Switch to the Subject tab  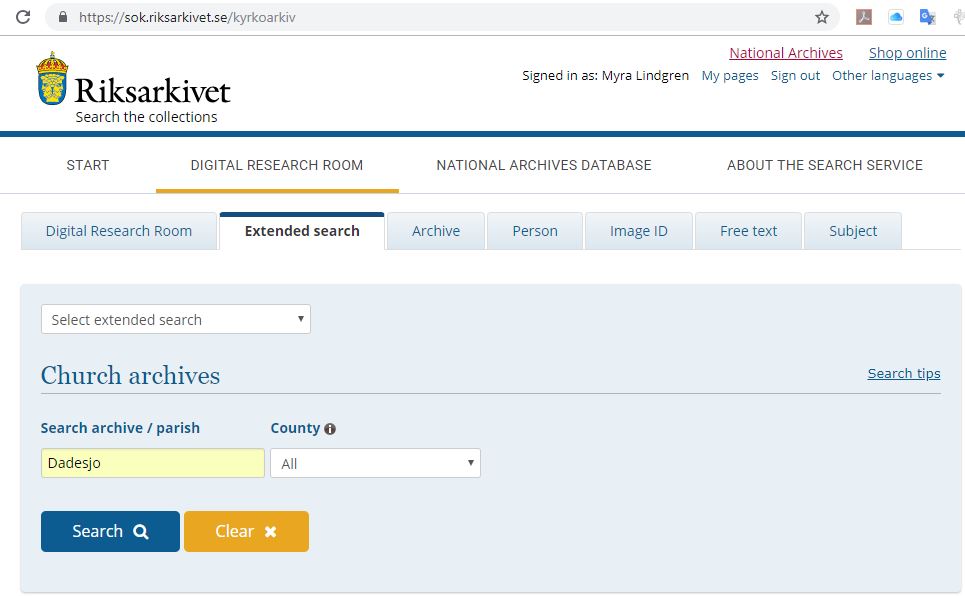[853, 231]
